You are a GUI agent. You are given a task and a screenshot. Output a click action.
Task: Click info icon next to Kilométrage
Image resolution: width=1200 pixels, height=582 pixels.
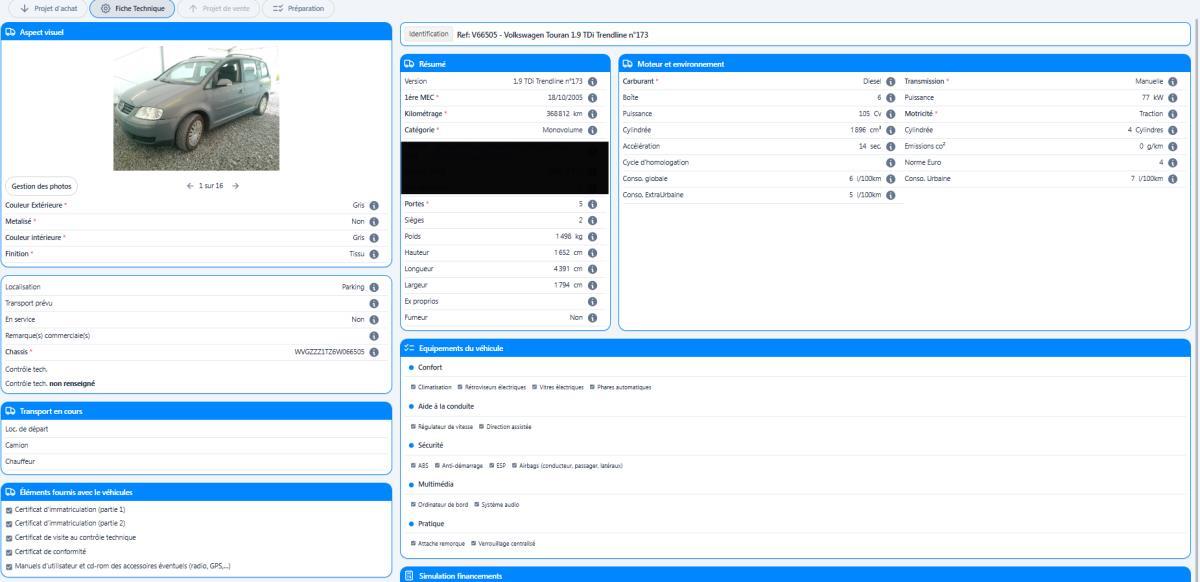[x=593, y=113]
